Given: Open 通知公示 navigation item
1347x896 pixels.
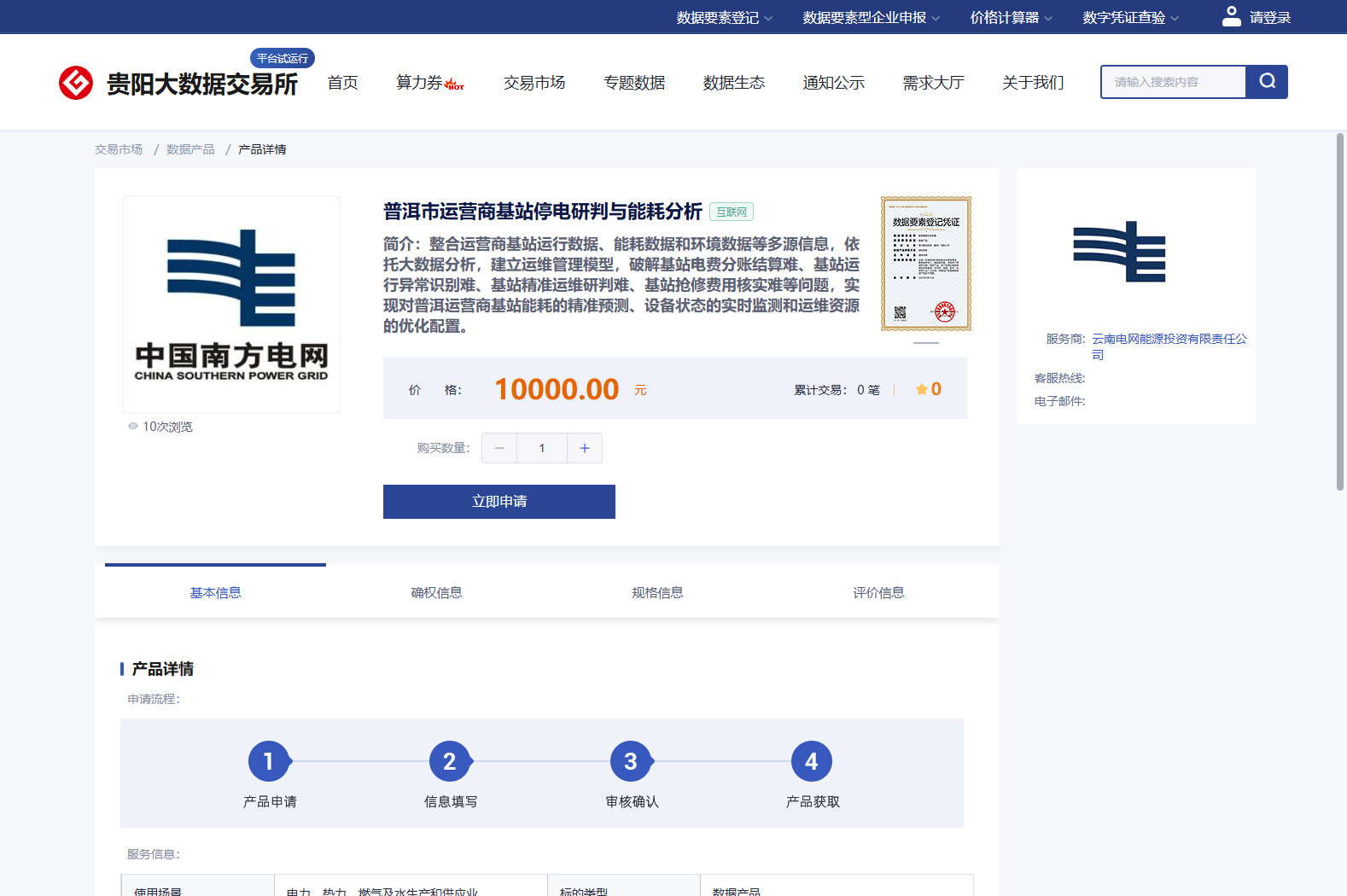Looking at the screenshot, I should tap(834, 83).
